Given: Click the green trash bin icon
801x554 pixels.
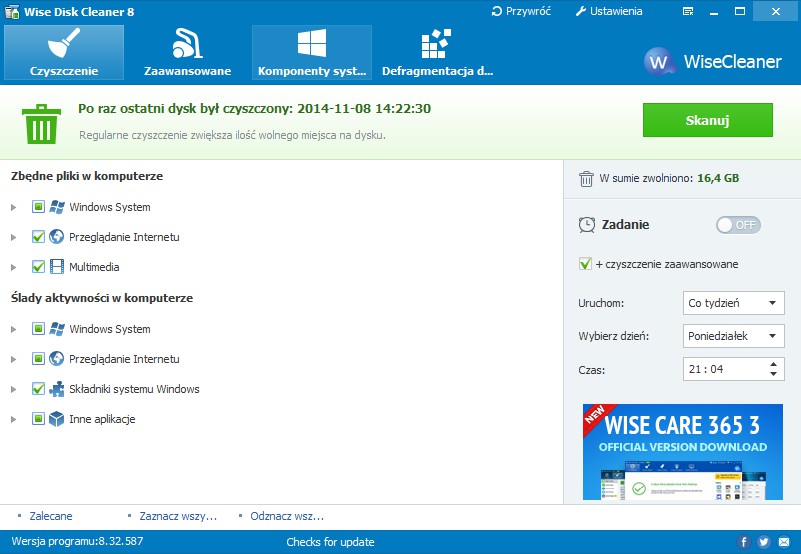Looking at the screenshot, I should click(x=41, y=124).
